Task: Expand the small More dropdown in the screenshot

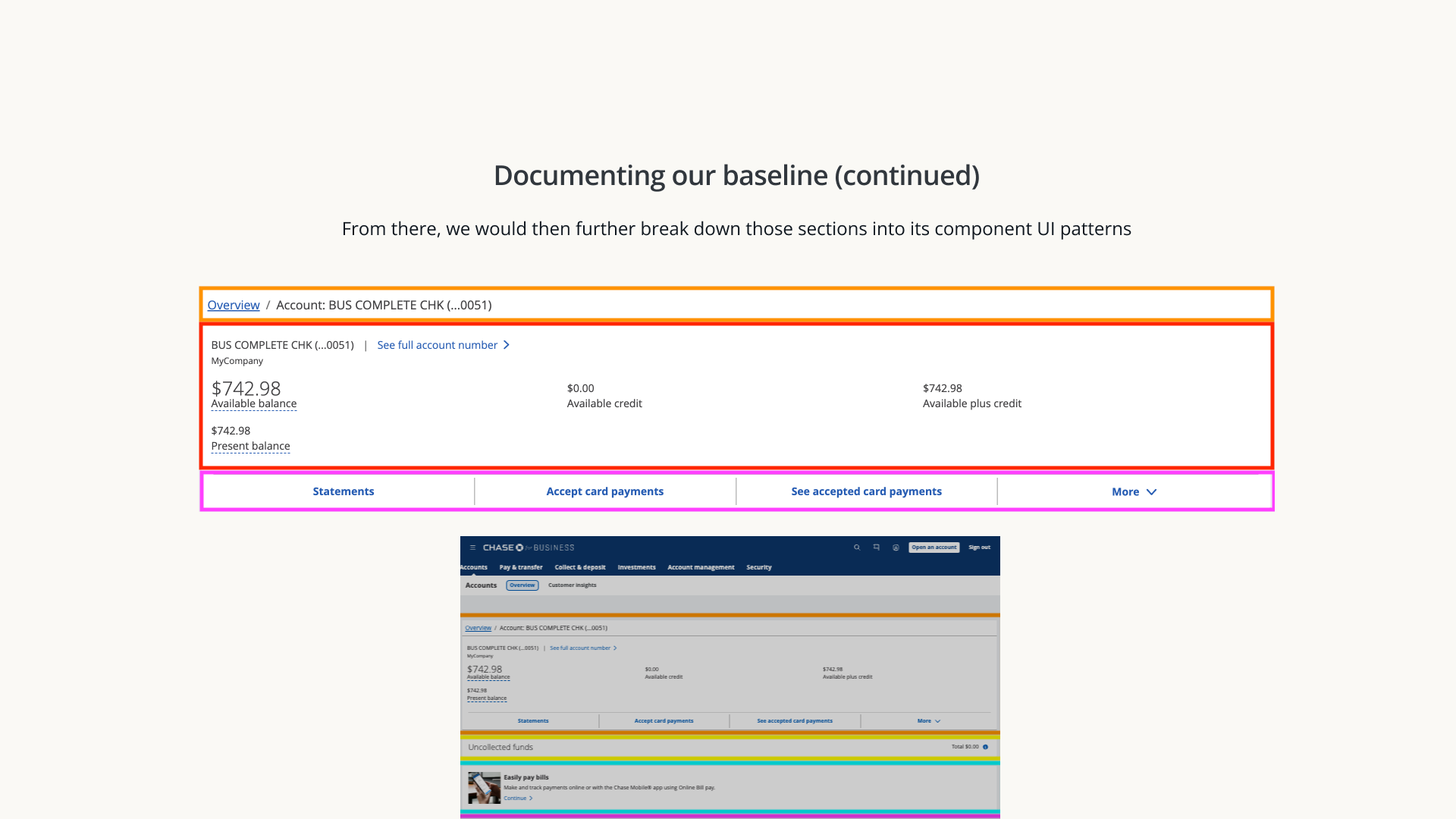Action: point(928,721)
